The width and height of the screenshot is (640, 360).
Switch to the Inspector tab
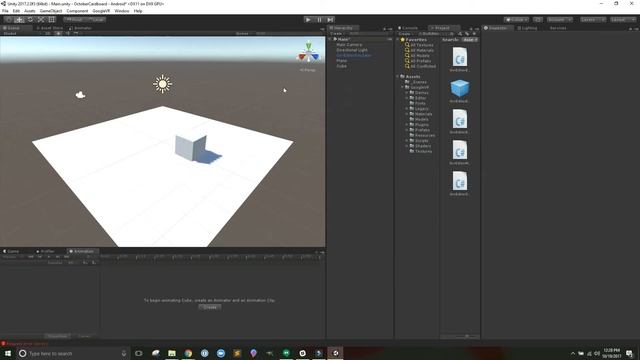point(498,28)
